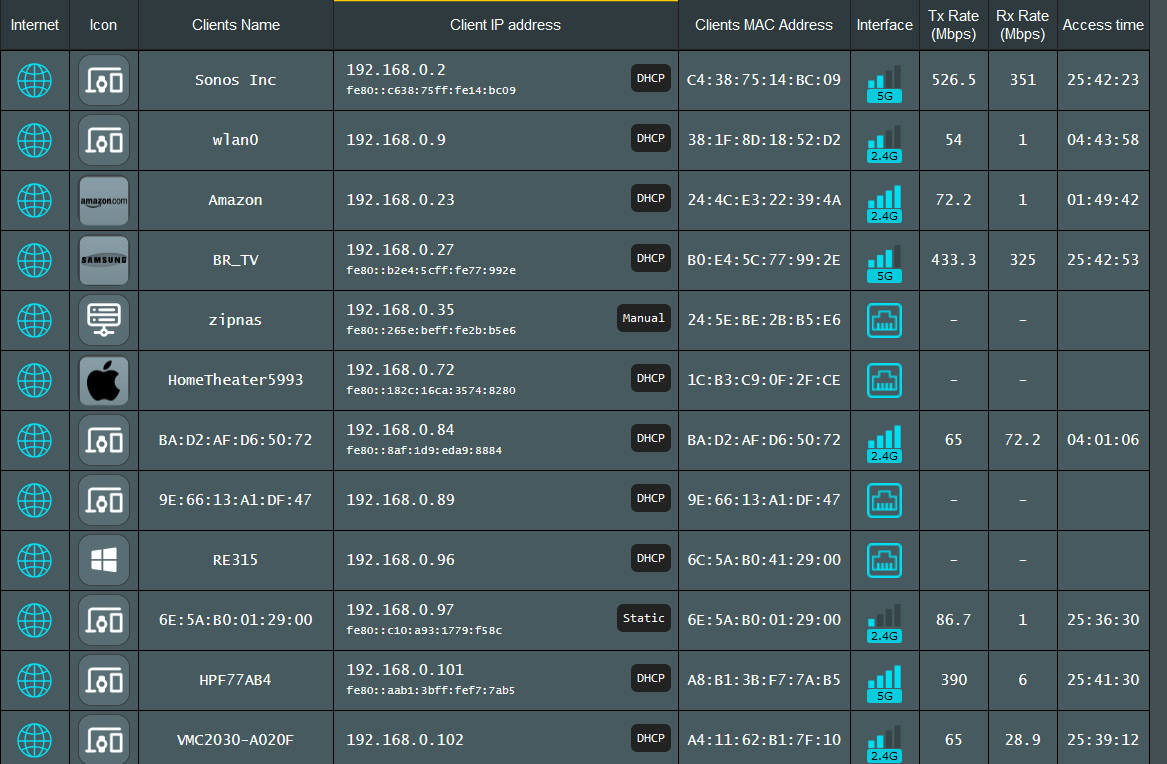Click the DHCP badge for 192.168.0.101
The height and width of the screenshot is (764, 1167).
650,678
